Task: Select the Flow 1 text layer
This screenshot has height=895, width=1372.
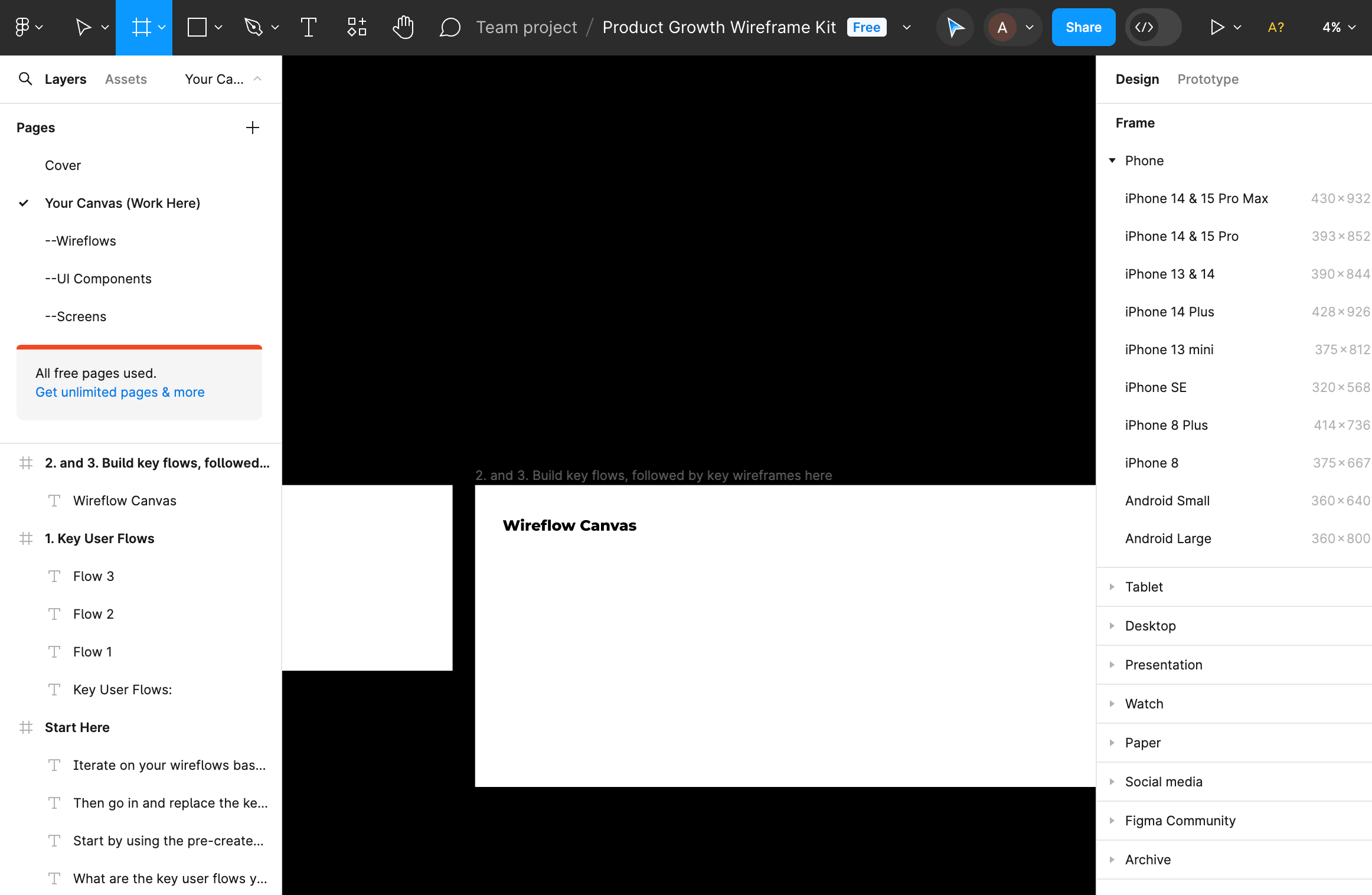Action: point(92,651)
